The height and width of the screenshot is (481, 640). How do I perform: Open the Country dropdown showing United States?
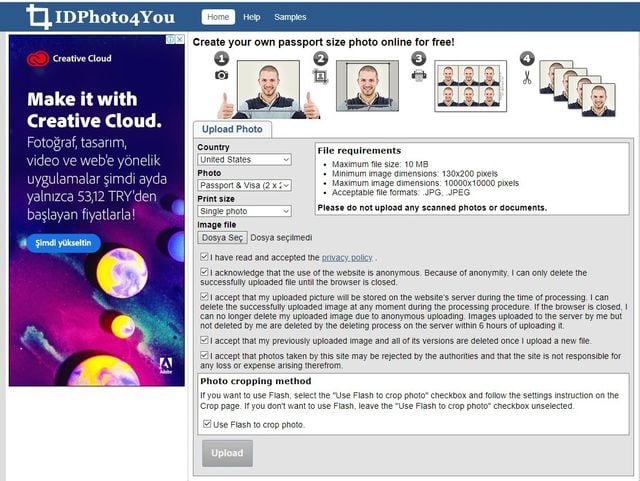coord(244,160)
